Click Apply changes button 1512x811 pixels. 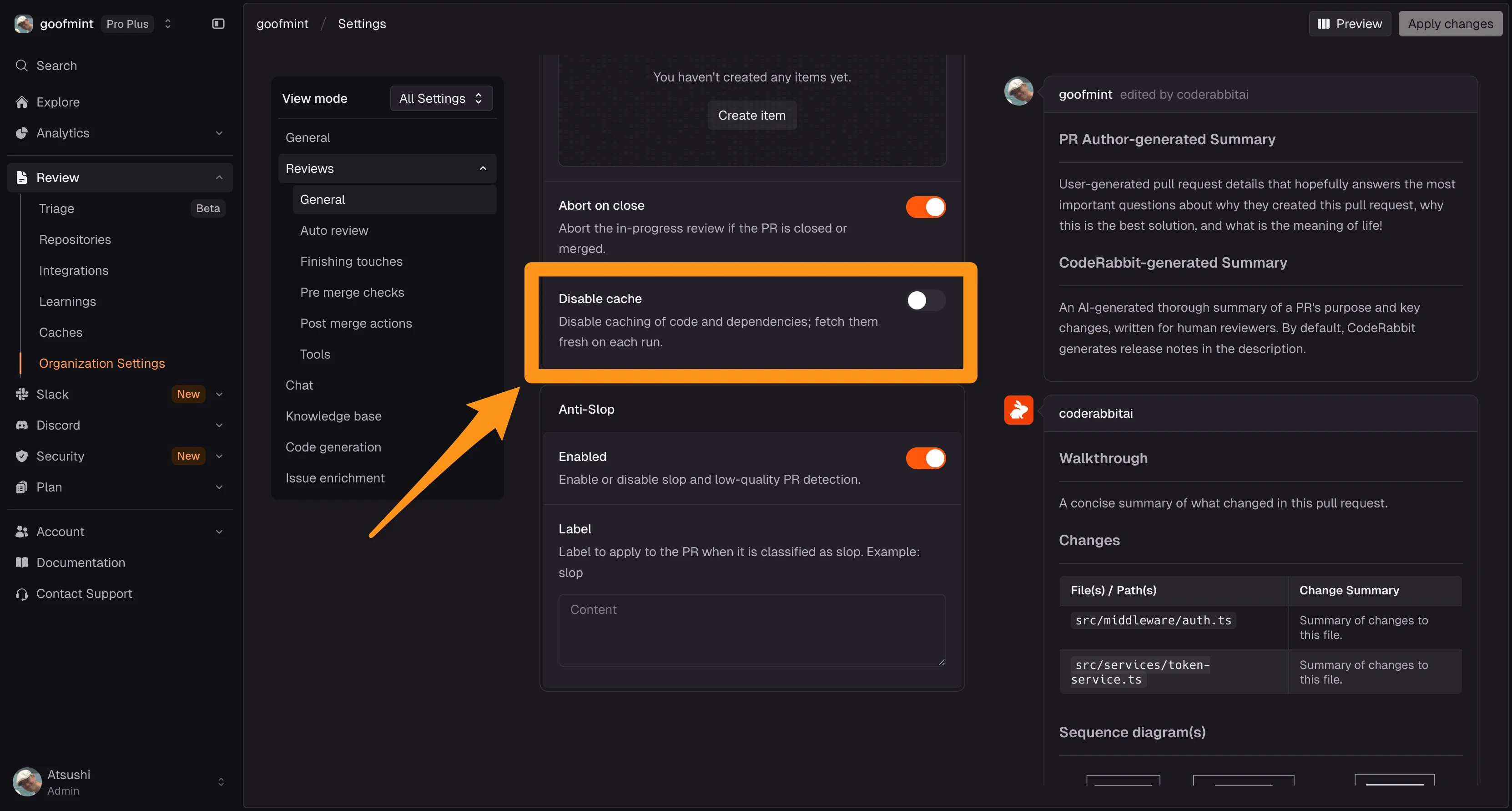[1451, 24]
